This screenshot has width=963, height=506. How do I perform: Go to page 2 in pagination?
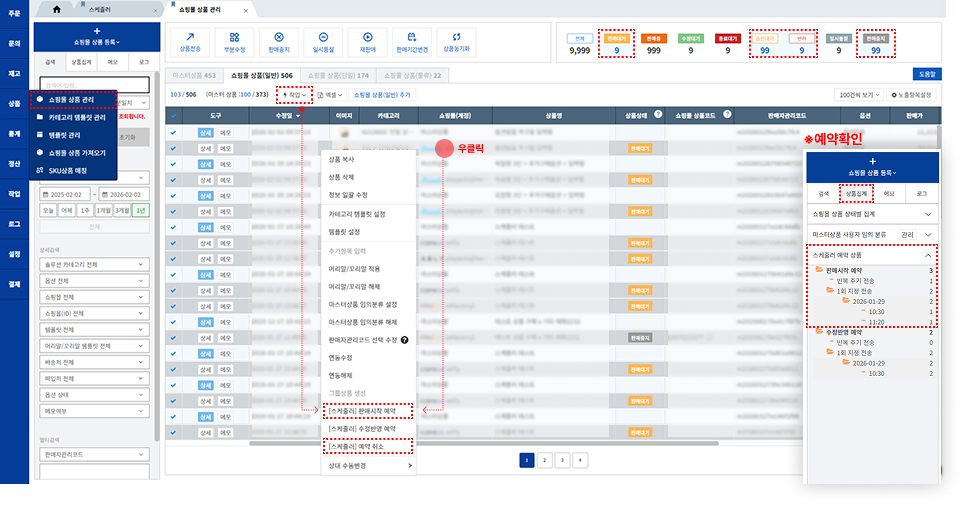pyautogui.click(x=543, y=460)
